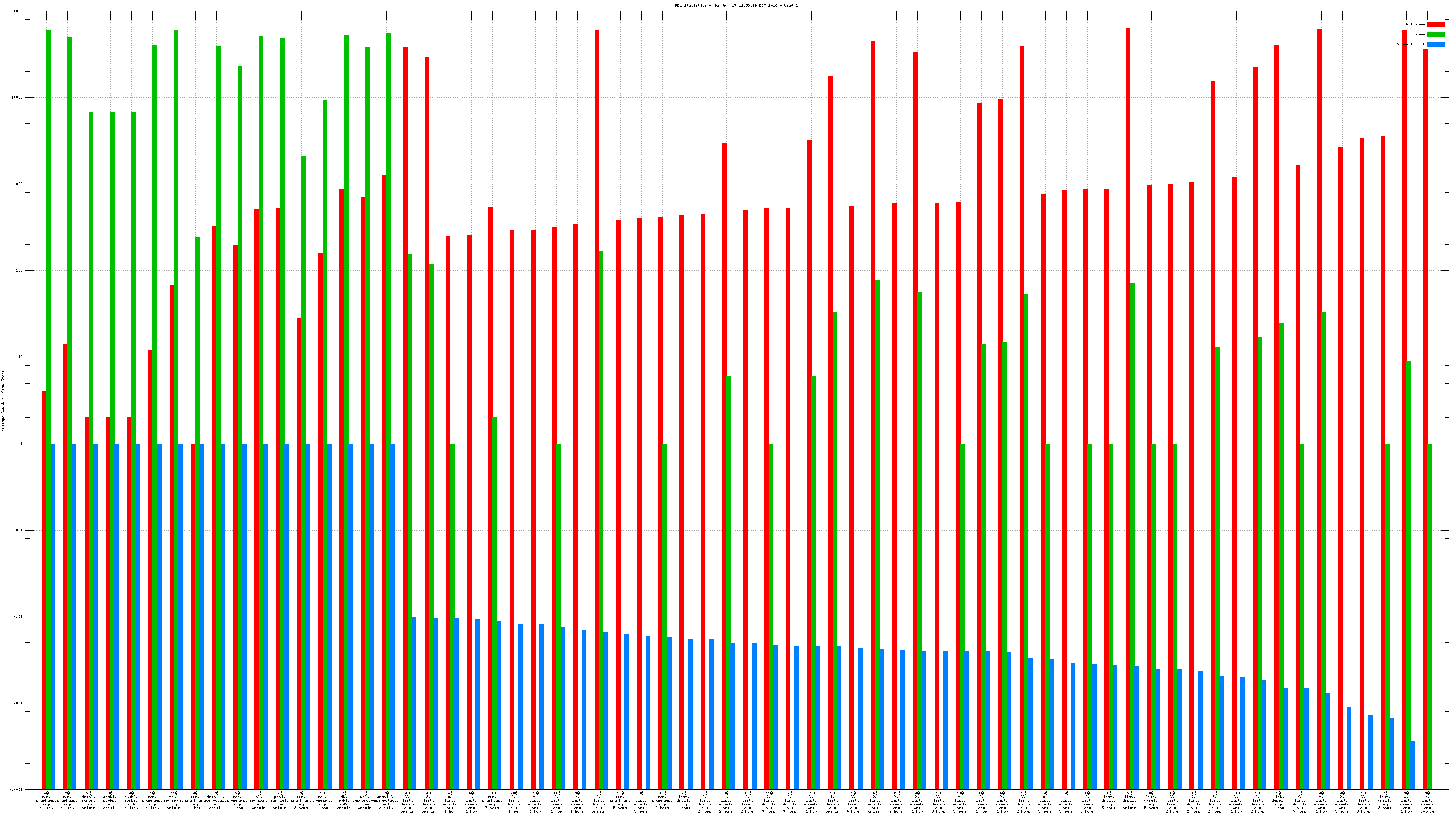Viewport: 1456px width, 819px height.
Task: Click the psbl.surriel.com origin x-axis label
Action: click(280, 800)
